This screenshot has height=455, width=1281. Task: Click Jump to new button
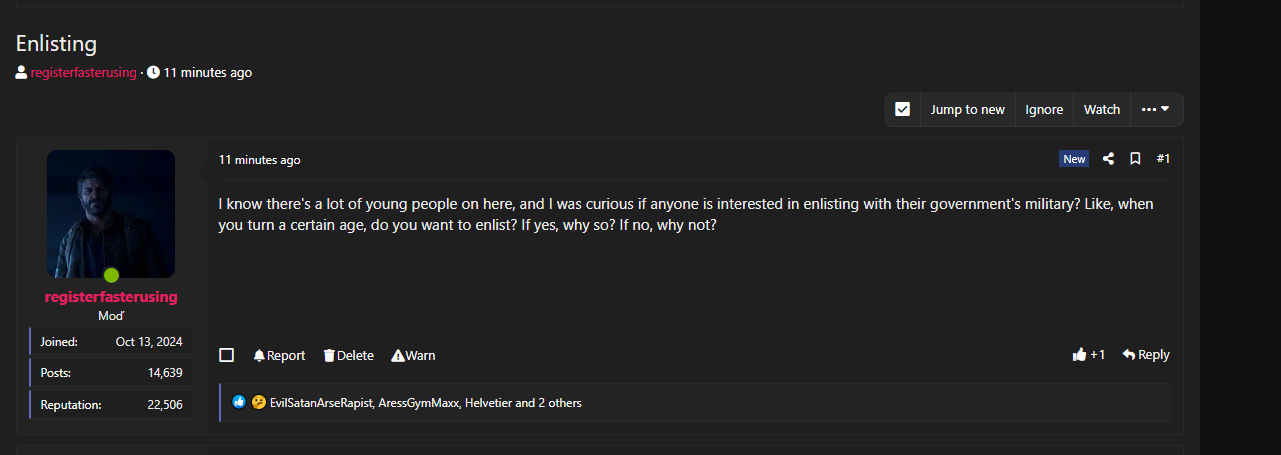click(x=967, y=110)
